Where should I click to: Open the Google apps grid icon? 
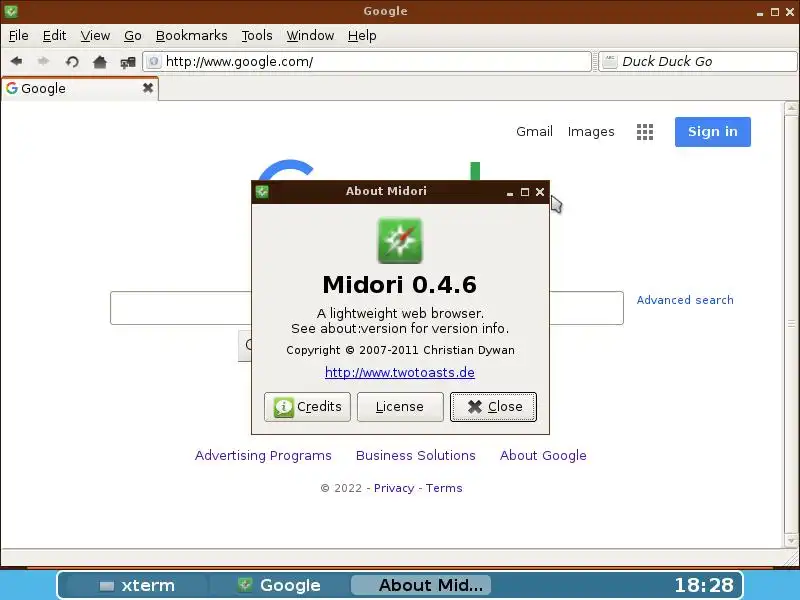(645, 132)
